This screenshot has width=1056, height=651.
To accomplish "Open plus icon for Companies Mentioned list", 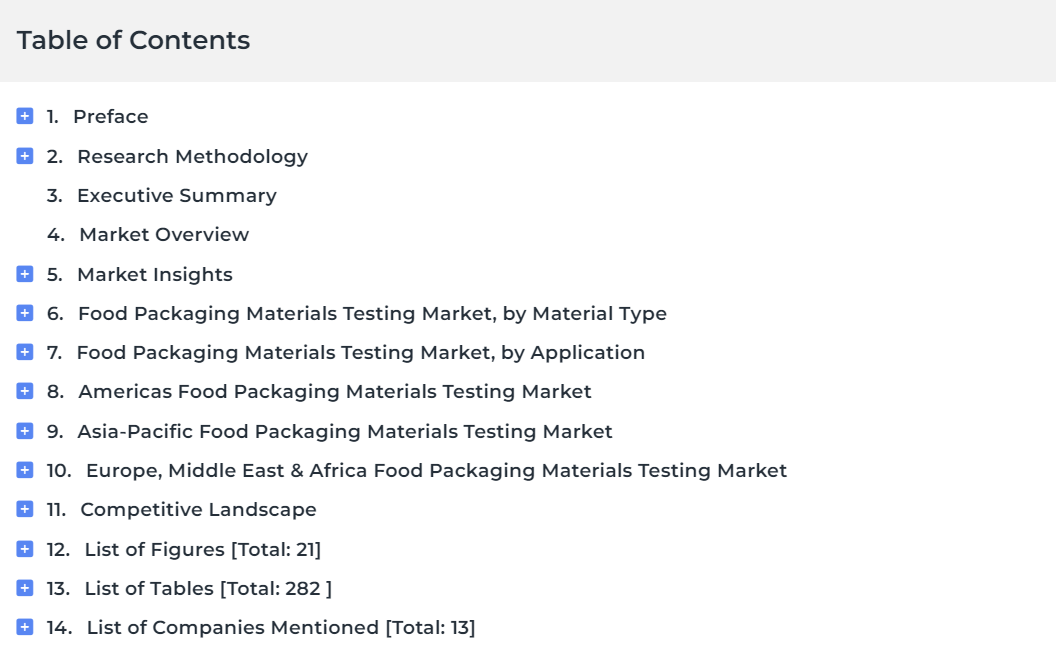I will point(25,627).
